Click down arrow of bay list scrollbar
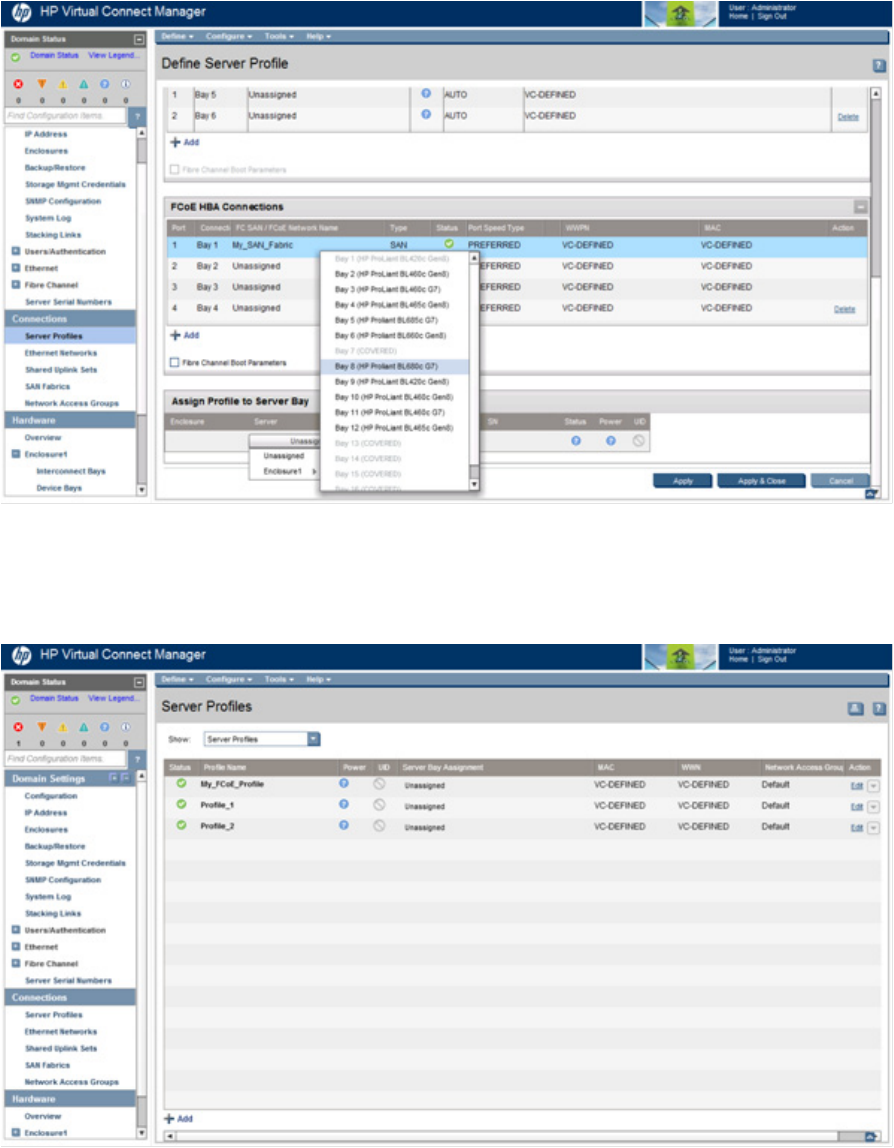 pyautogui.click(x=474, y=484)
